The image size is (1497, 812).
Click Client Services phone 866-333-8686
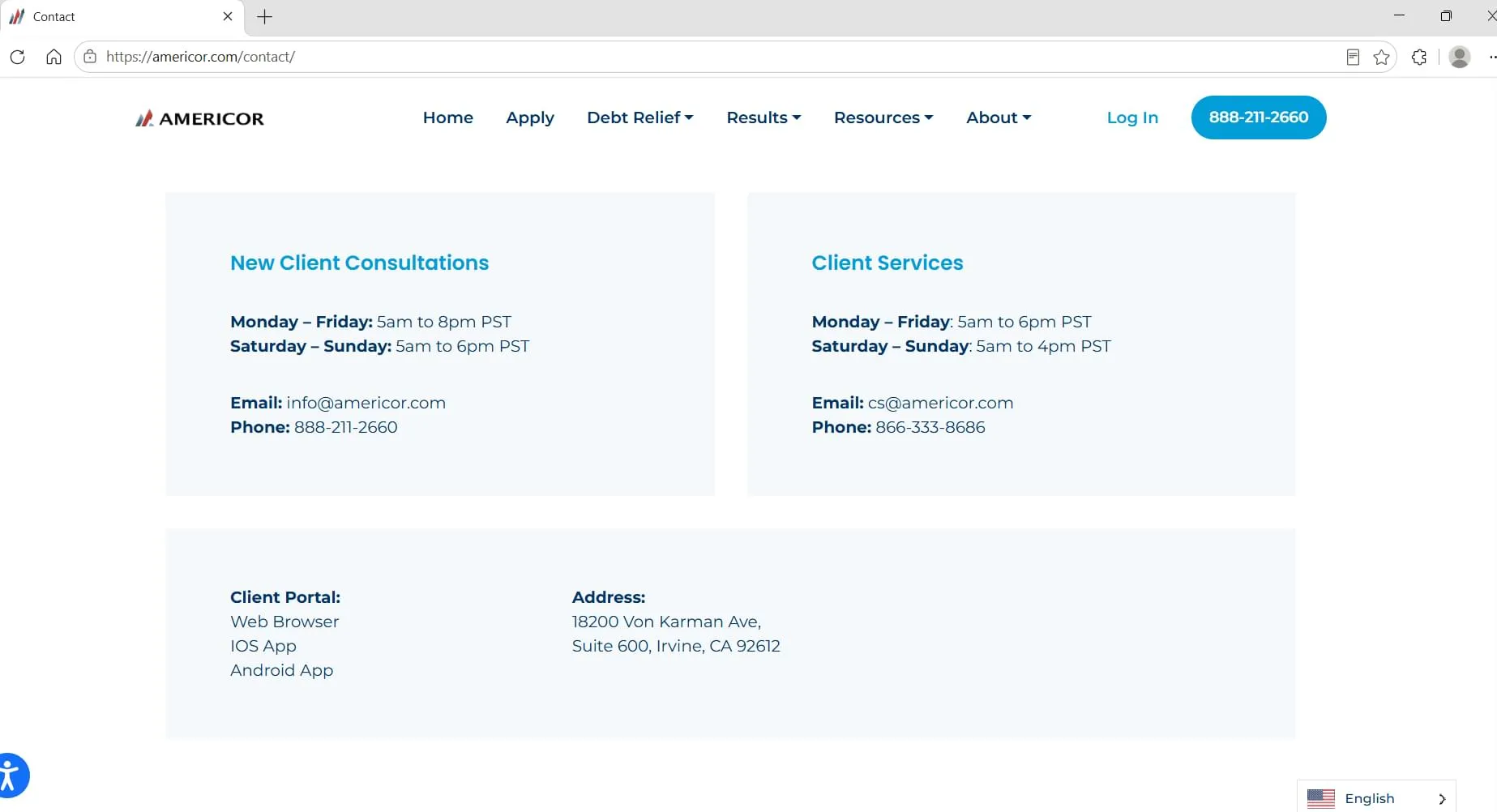930,427
